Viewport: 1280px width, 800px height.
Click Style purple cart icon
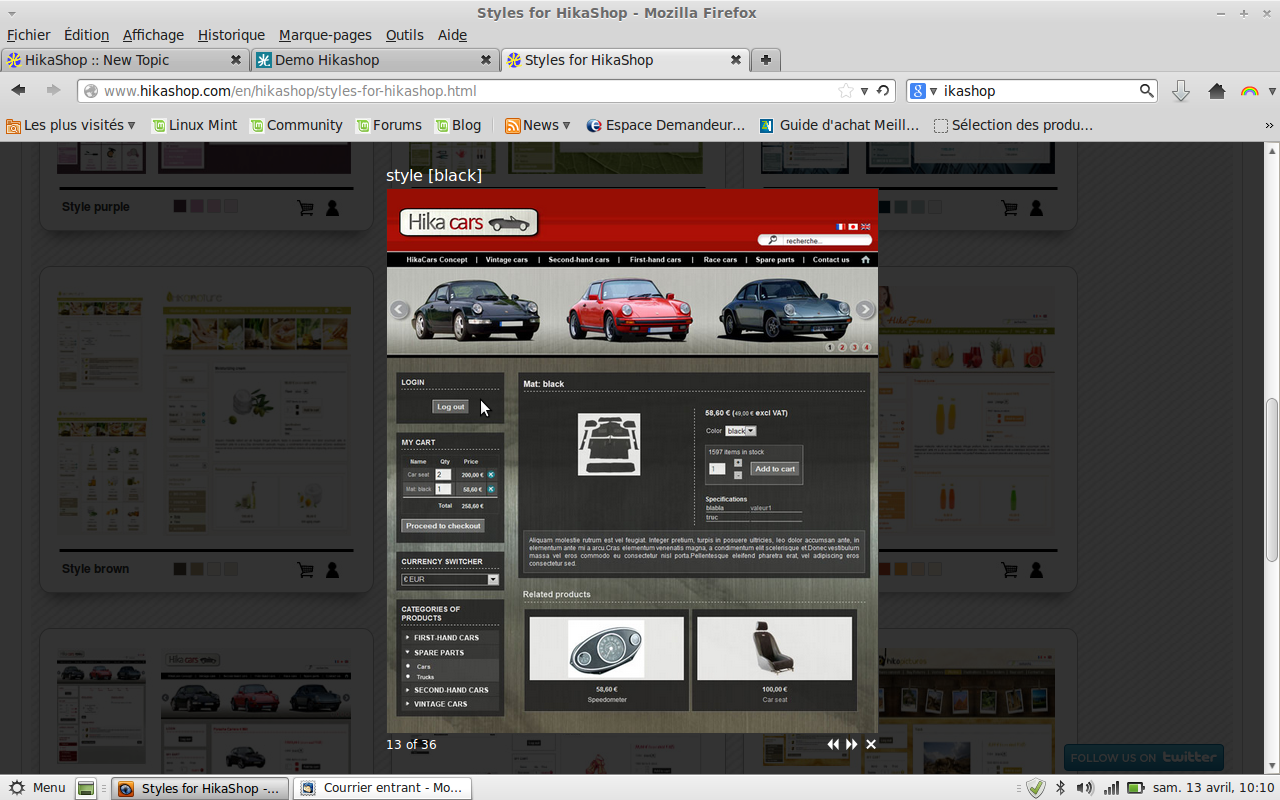[x=305, y=207]
